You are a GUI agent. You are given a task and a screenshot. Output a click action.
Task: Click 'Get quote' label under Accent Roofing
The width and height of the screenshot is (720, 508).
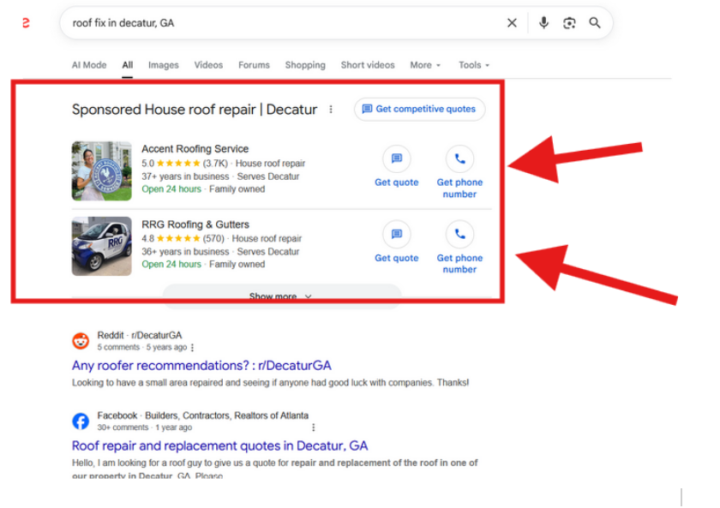[x=397, y=182]
